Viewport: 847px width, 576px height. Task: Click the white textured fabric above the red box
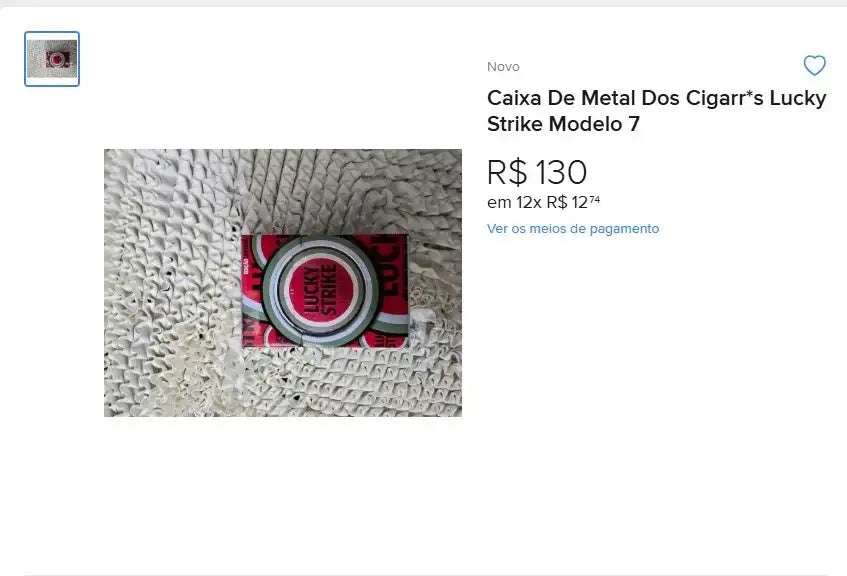[300, 190]
